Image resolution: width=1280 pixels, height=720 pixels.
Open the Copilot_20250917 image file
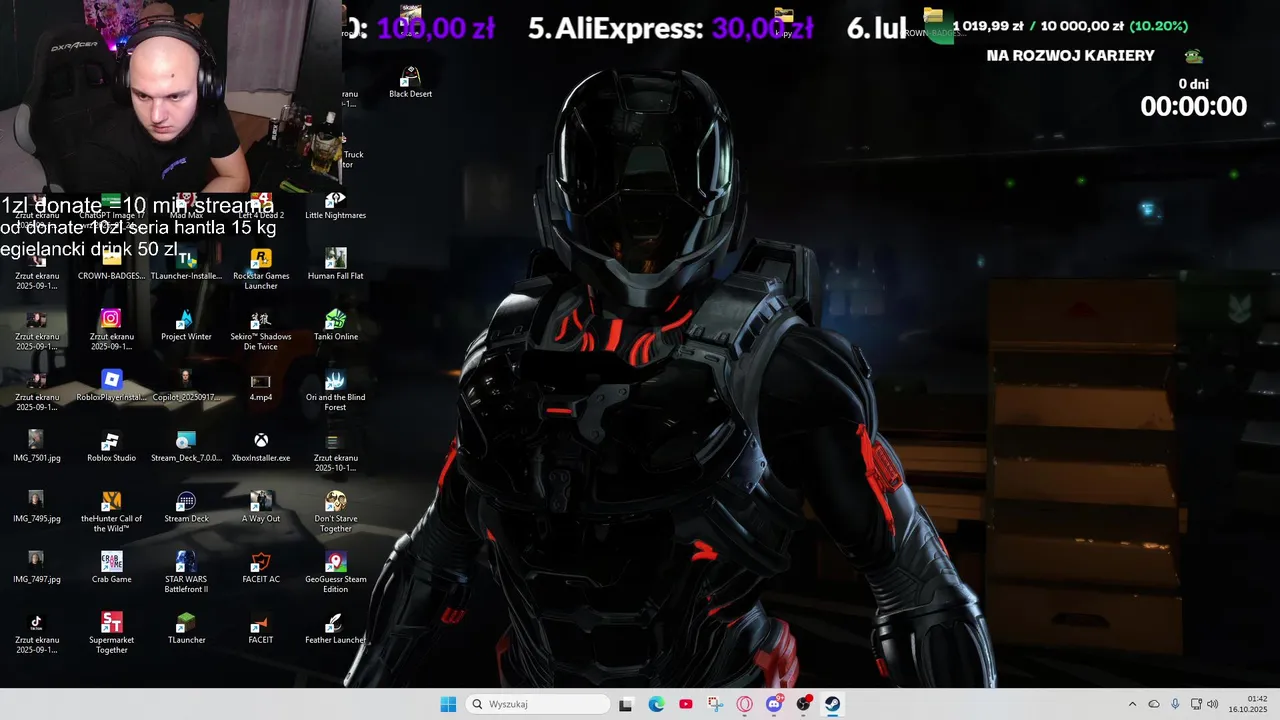point(186,386)
